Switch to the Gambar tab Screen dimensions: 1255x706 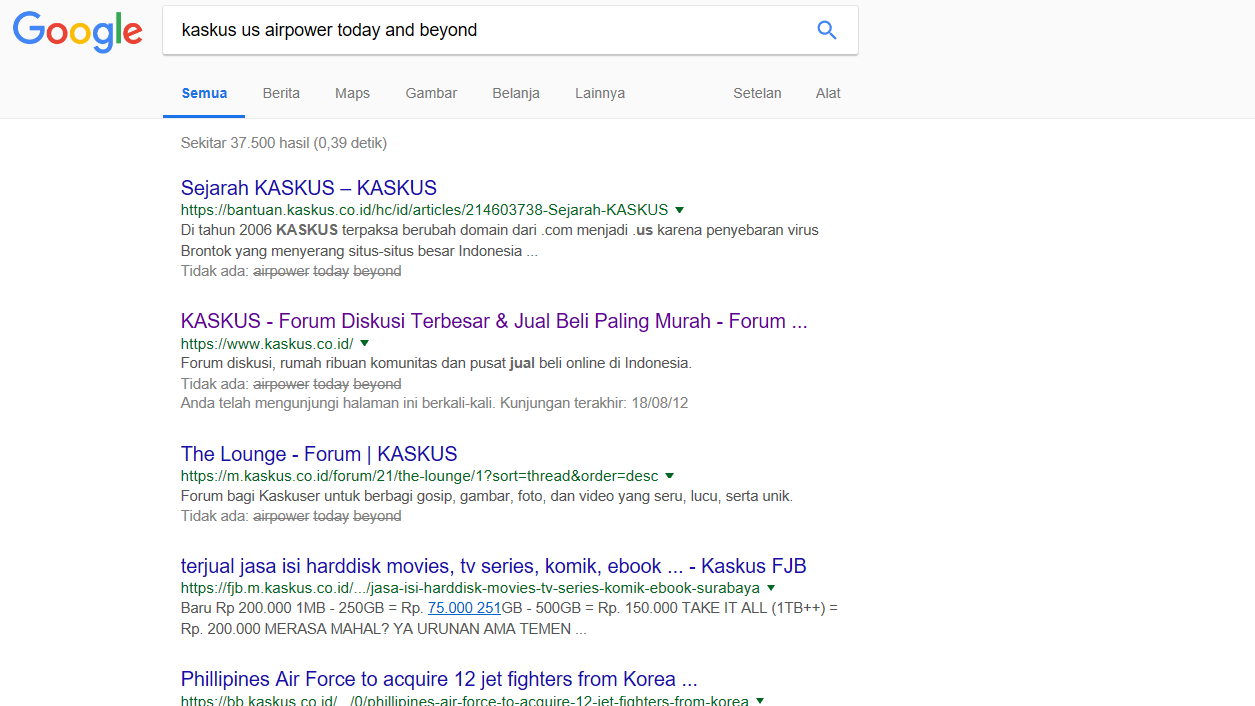click(431, 93)
